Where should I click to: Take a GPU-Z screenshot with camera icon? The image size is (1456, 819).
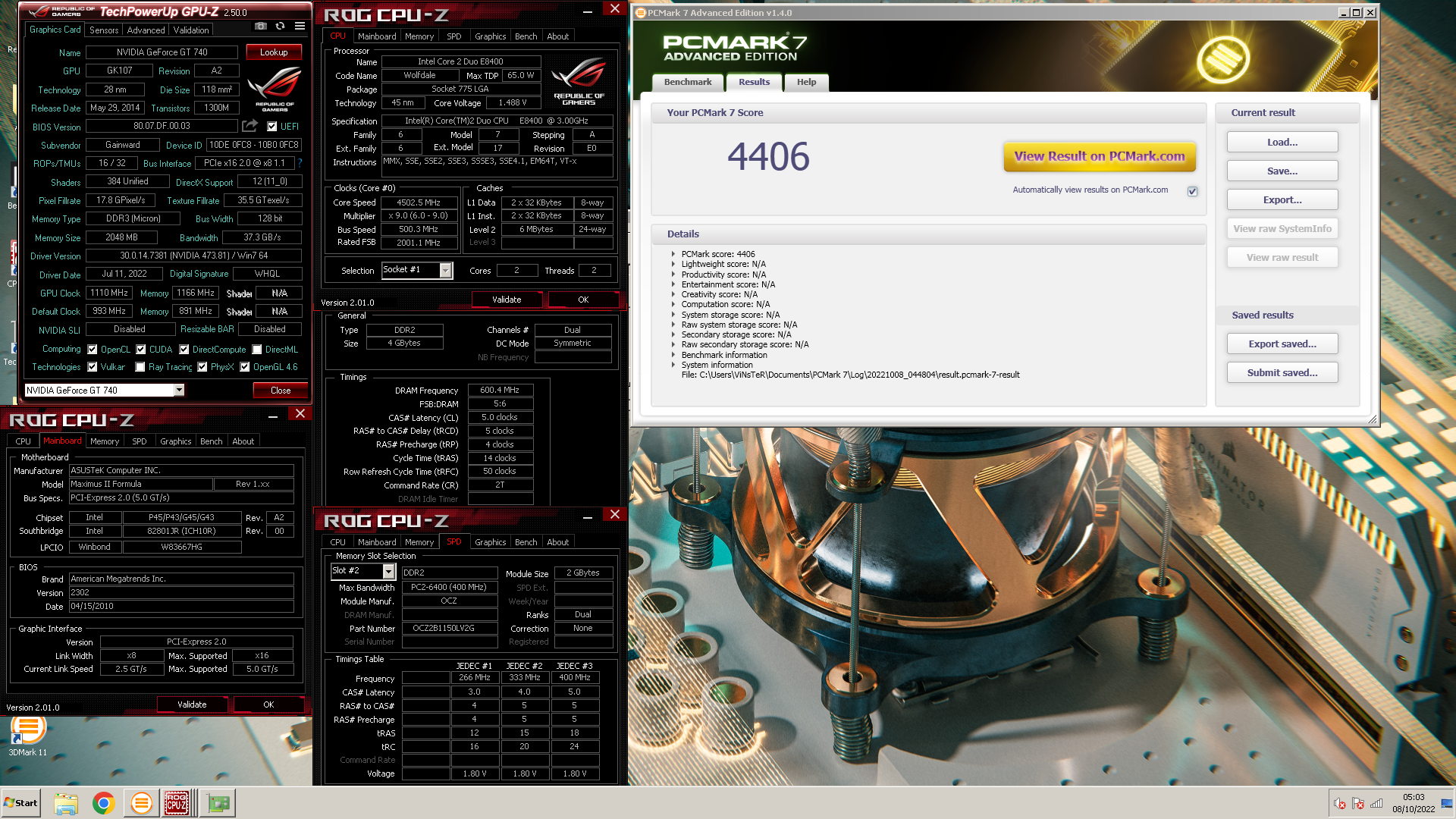[261, 26]
